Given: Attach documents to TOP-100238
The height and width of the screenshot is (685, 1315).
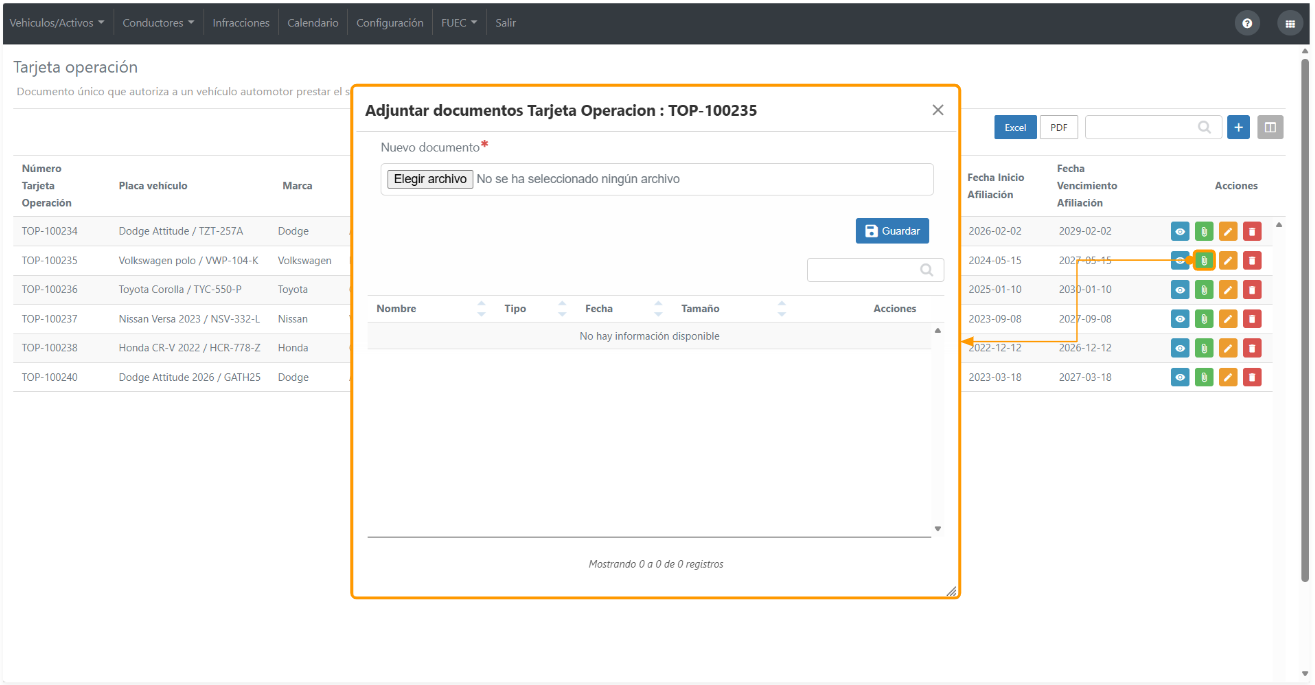Looking at the screenshot, I should 1204,348.
